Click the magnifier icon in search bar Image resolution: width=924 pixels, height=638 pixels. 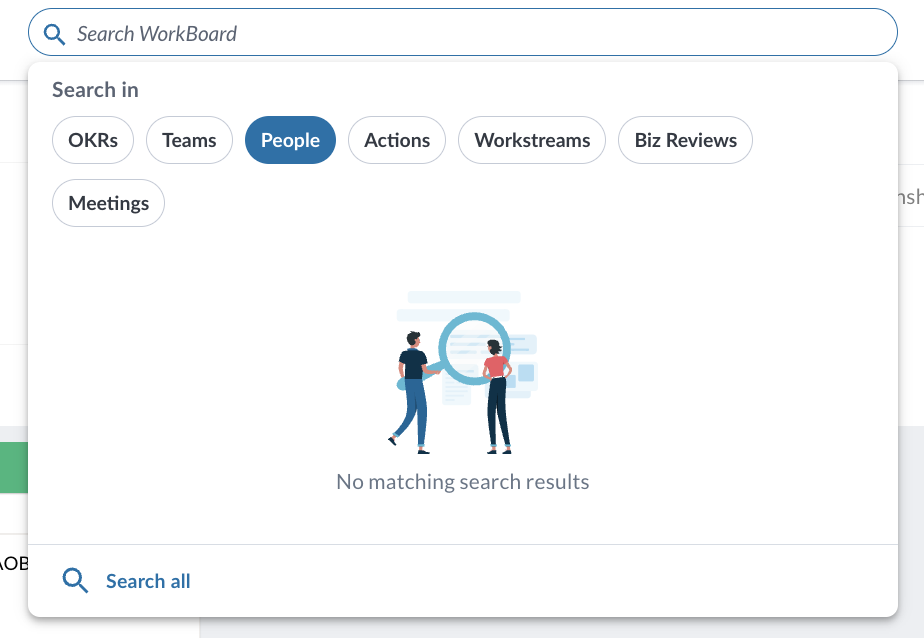pos(55,34)
